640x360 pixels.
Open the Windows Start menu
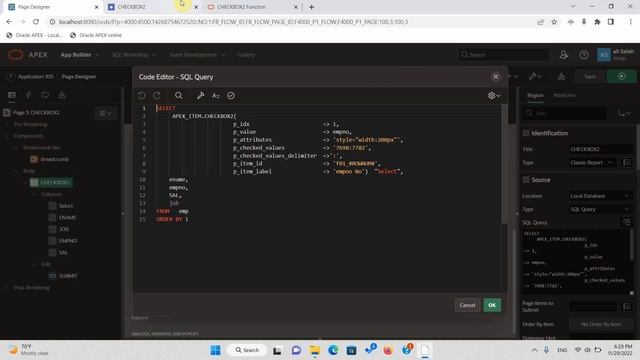tap(216, 350)
